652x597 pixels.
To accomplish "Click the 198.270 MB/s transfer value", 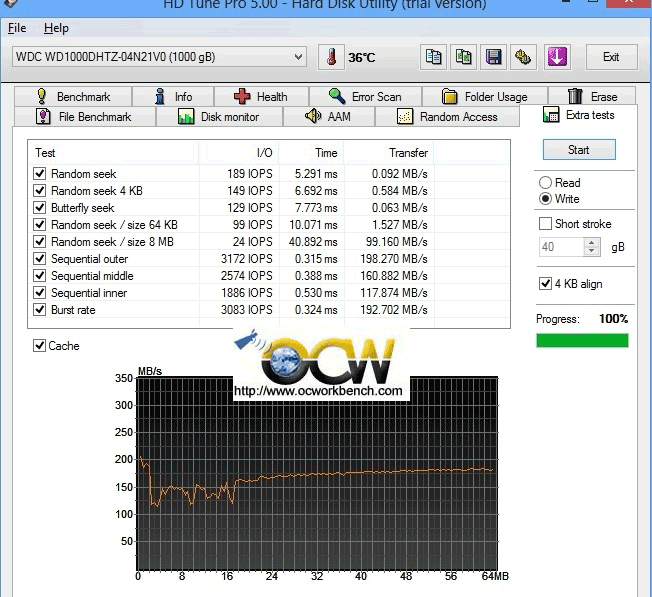I will 394,259.
